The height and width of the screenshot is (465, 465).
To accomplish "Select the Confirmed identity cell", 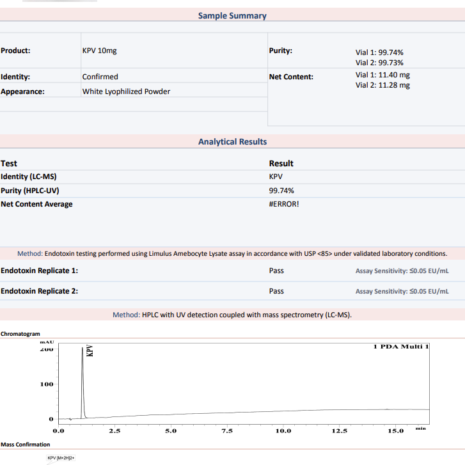I will pos(100,77).
